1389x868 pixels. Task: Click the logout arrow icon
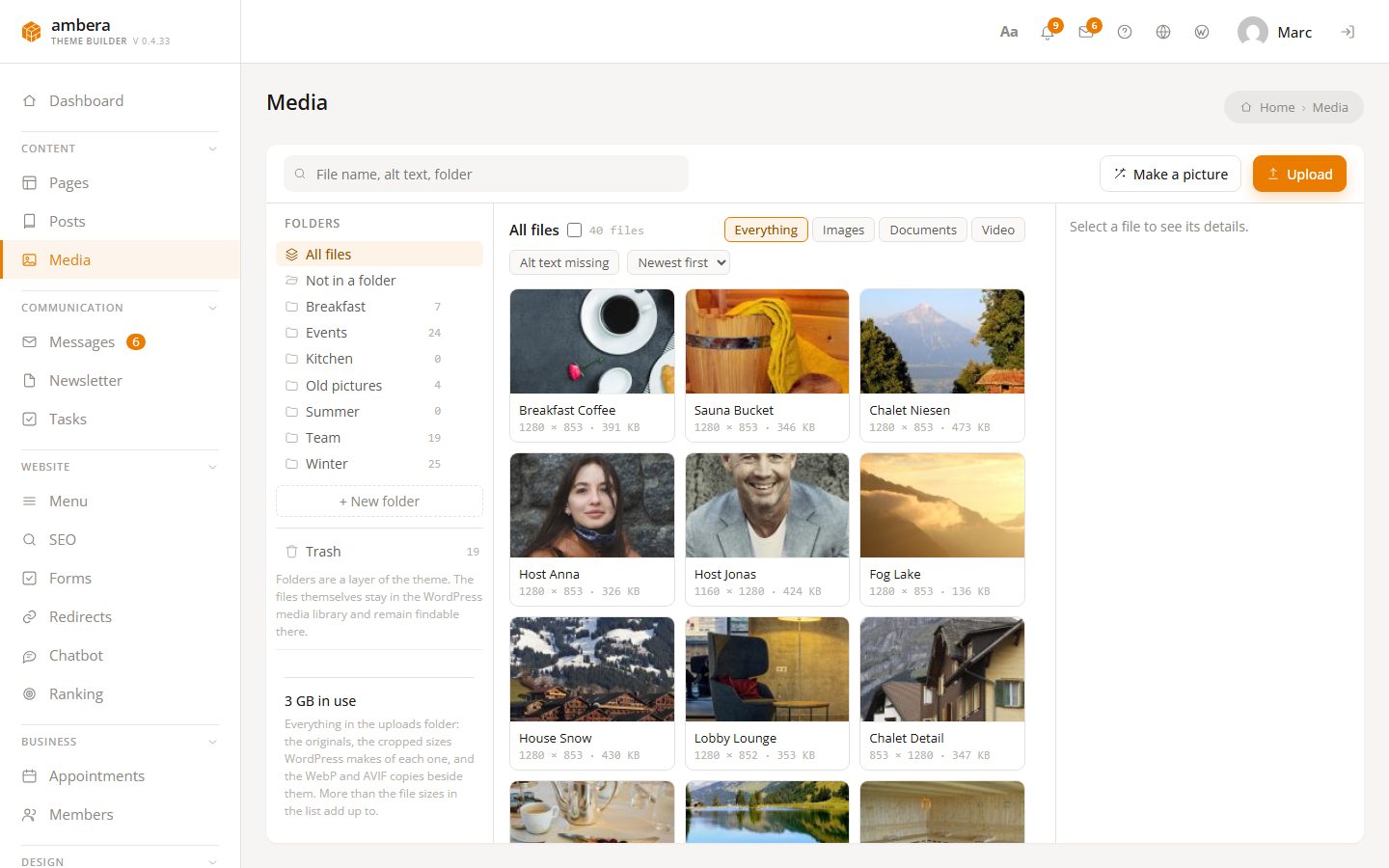pos(1348,32)
